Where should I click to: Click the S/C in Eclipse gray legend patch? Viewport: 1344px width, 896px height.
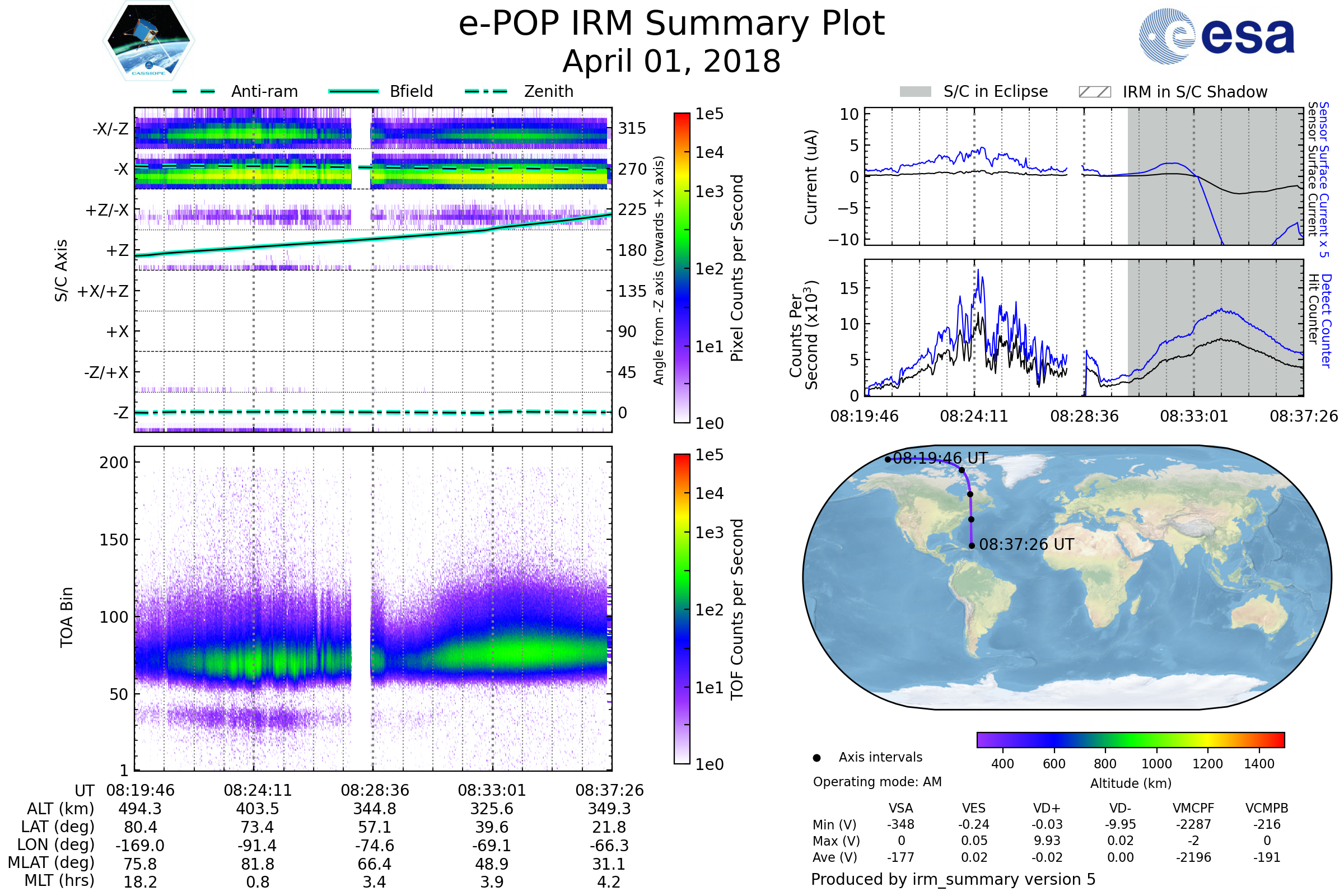click(x=915, y=92)
